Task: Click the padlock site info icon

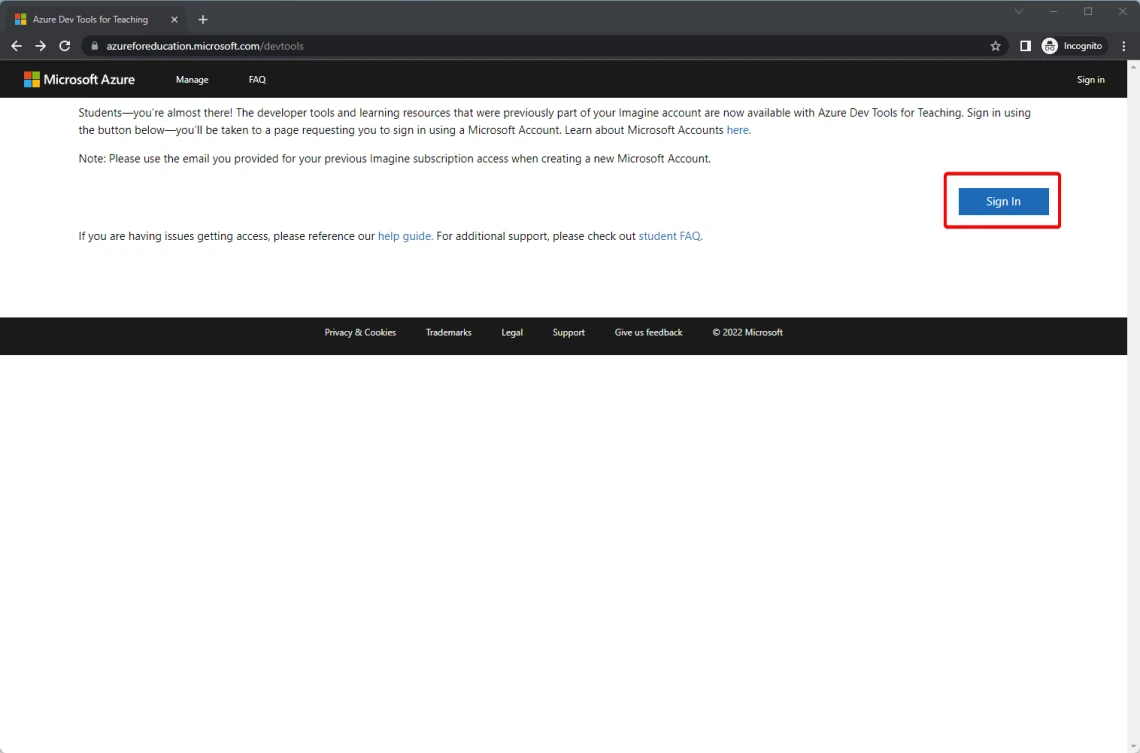Action: tap(94, 46)
